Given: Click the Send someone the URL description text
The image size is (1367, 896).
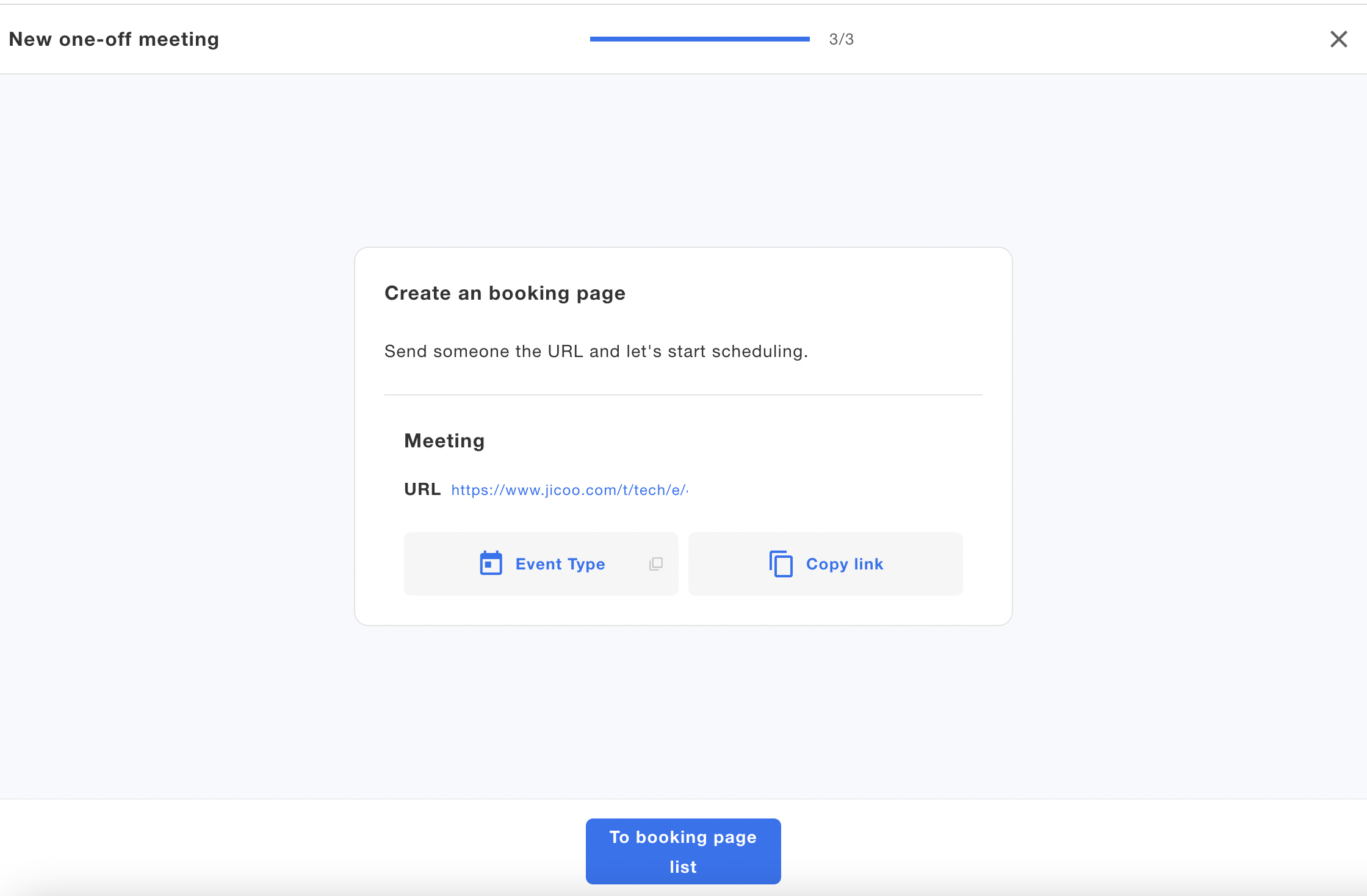Looking at the screenshot, I should point(596,352).
